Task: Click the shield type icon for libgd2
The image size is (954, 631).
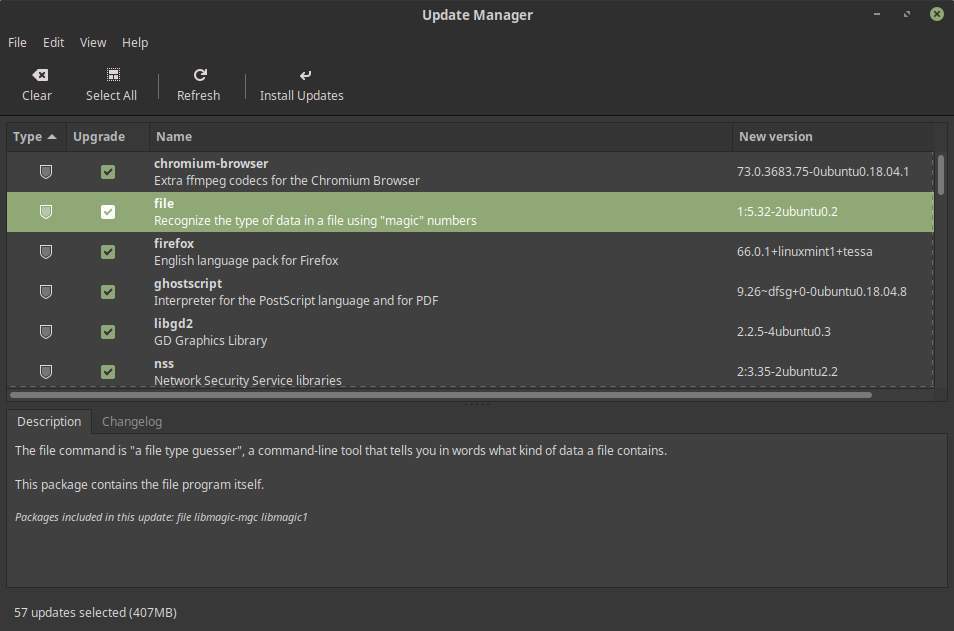Action: [46, 332]
